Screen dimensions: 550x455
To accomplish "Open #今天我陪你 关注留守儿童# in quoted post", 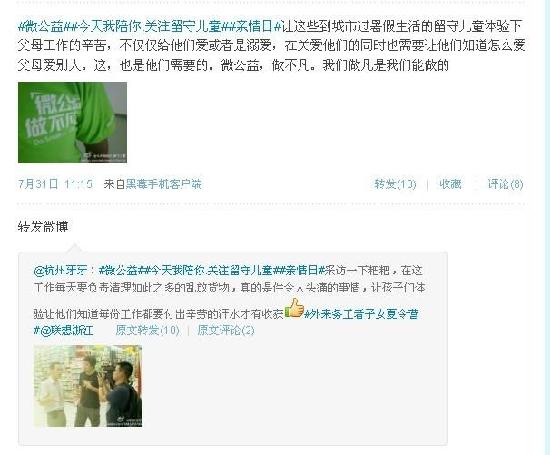I will tap(206, 270).
